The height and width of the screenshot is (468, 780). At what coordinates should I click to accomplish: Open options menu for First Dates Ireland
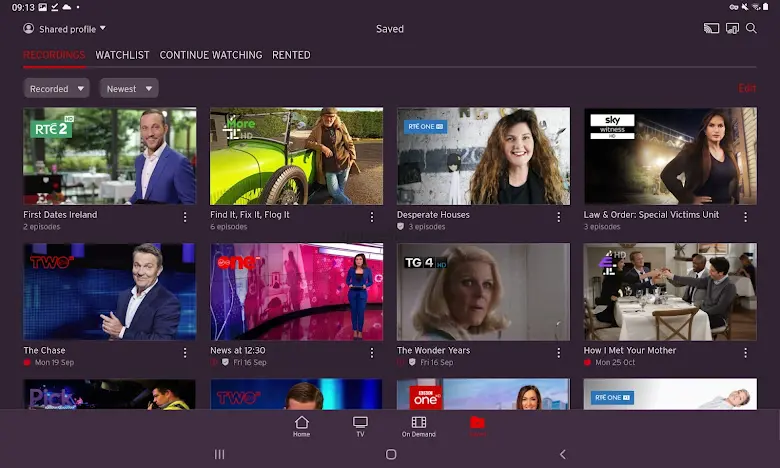pos(185,217)
